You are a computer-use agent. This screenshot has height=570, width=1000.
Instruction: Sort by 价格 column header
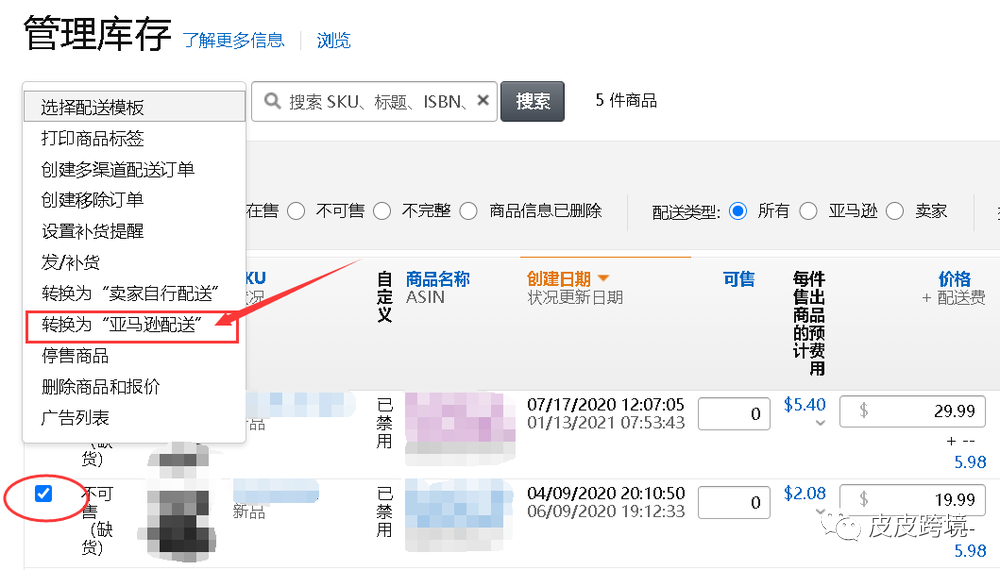pyautogui.click(x=954, y=279)
